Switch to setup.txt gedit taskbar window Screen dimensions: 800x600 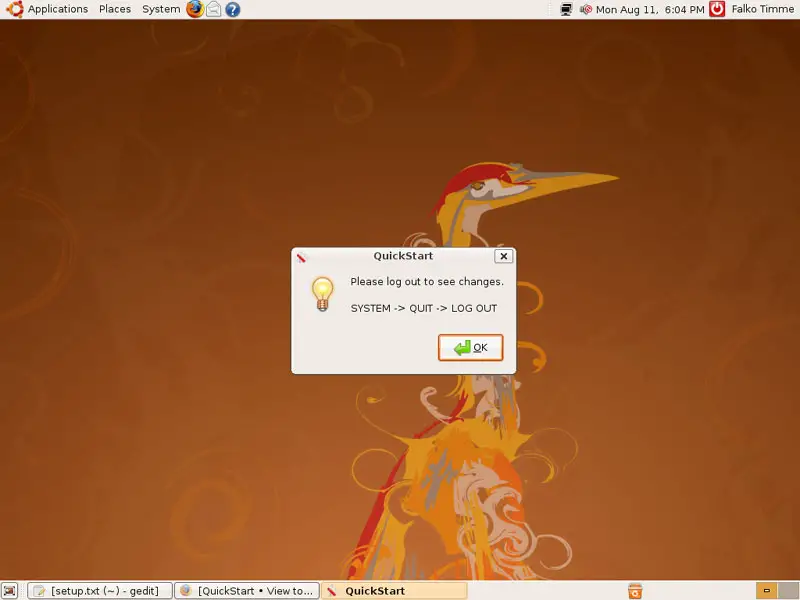pyautogui.click(x=100, y=591)
